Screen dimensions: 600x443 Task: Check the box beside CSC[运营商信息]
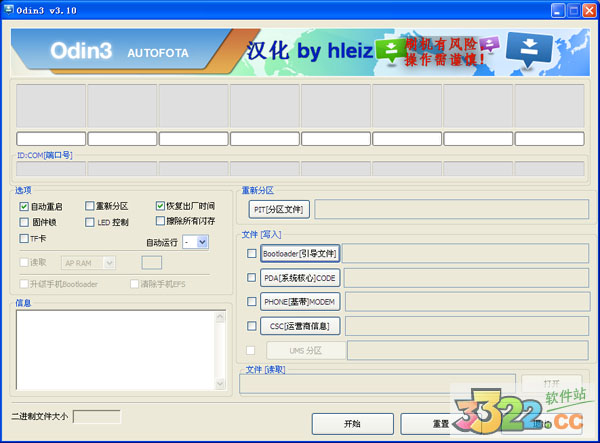click(251, 326)
